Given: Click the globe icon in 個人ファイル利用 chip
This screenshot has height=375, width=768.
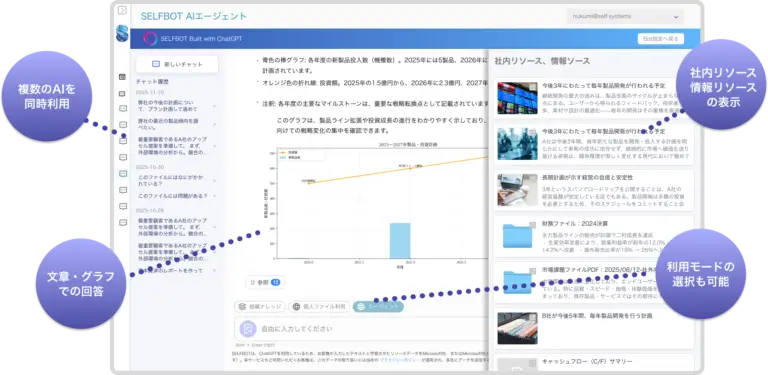Looking at the screenshot, I should coord(296,307).
